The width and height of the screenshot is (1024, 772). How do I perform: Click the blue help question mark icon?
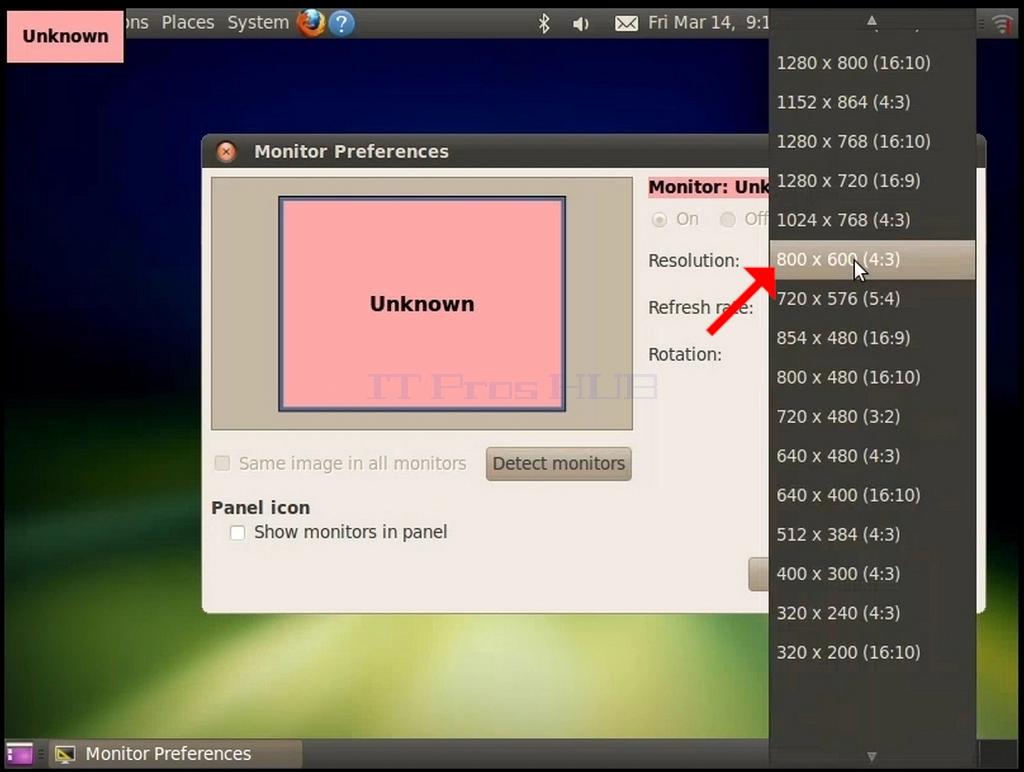[x=342, y=24]
